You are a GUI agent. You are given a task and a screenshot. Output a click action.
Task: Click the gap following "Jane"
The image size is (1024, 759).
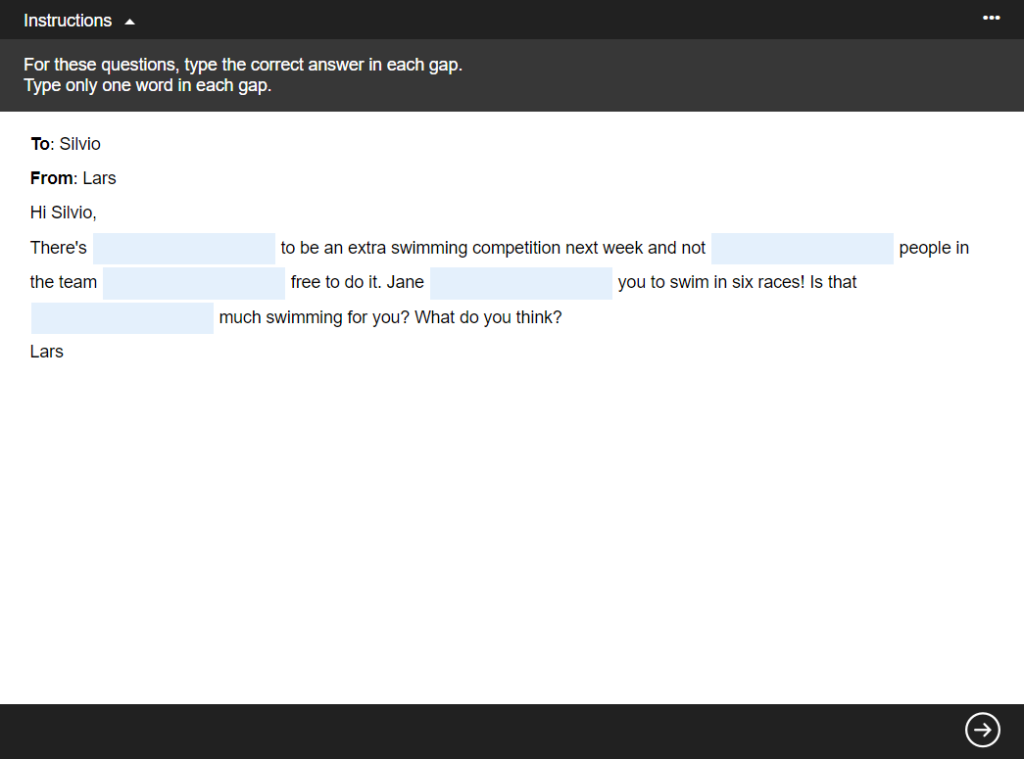pos(521,283)
